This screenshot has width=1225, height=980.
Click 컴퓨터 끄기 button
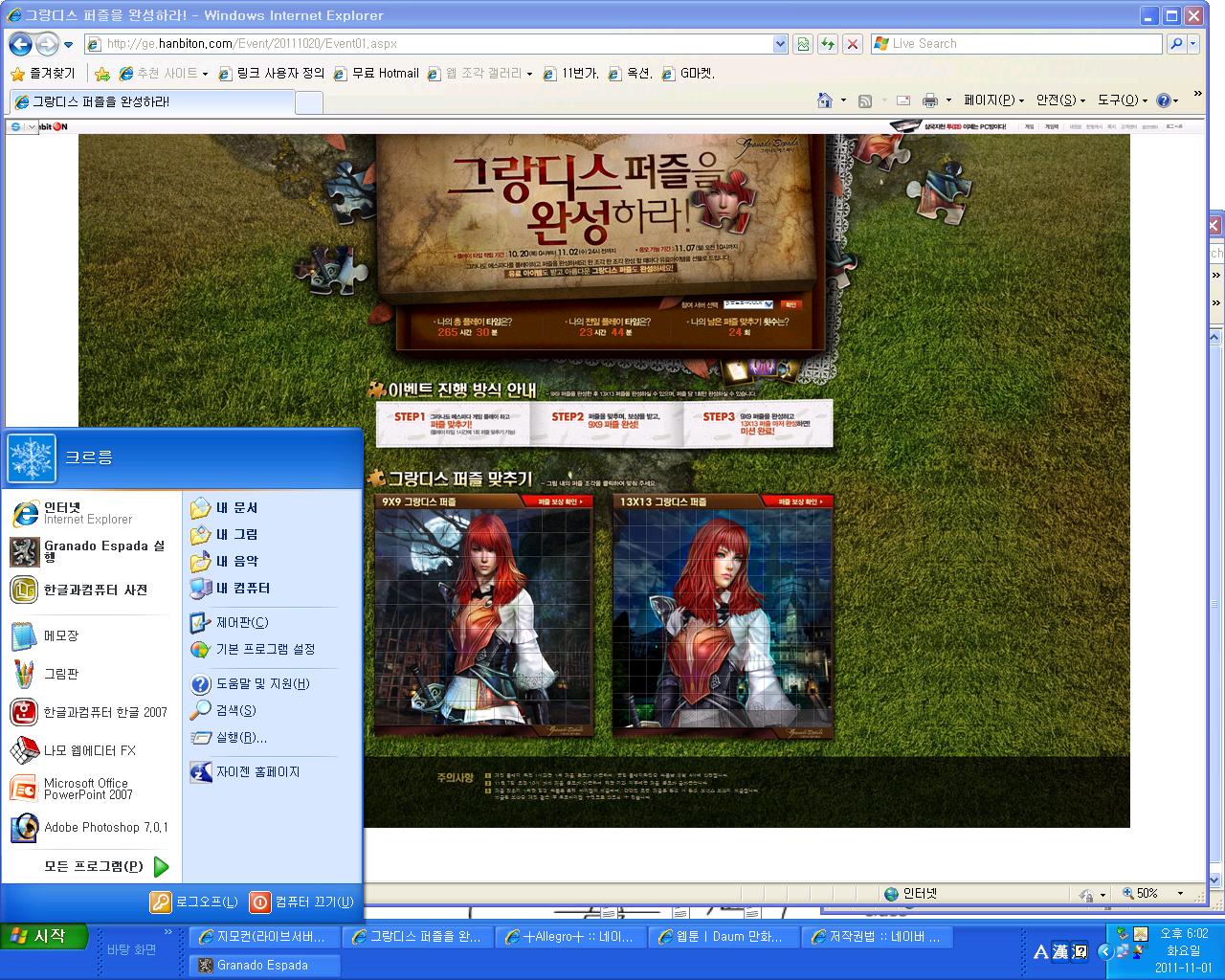click(302, 902)
